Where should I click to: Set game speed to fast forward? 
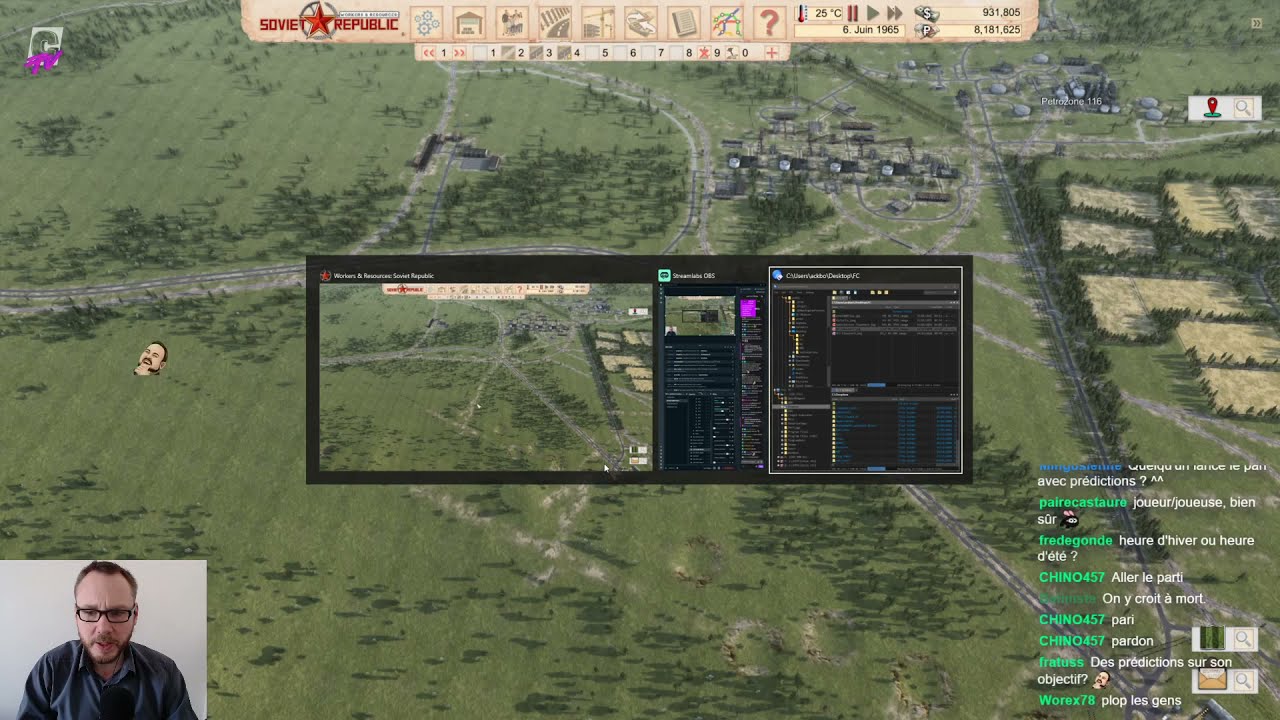click(x=895, y=13)
